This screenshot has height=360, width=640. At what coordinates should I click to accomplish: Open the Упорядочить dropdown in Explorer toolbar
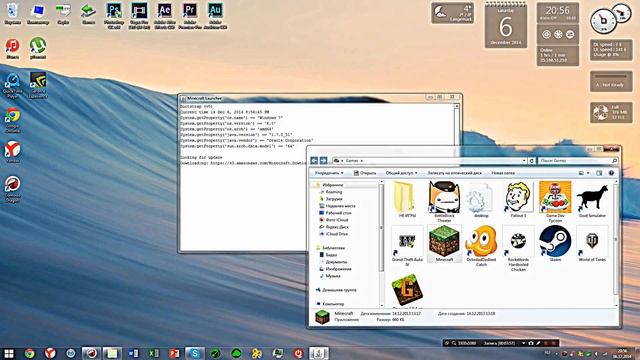tap(329, 173)
